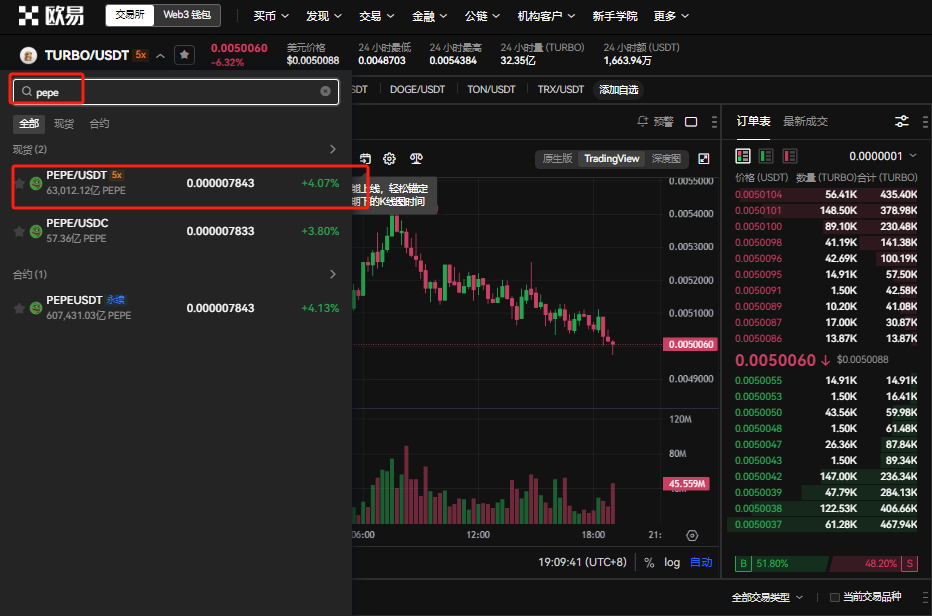Show only sell orders view icon
Viewport: 932px width, 616px height.
pyautogui.click(x=789, y=156)
